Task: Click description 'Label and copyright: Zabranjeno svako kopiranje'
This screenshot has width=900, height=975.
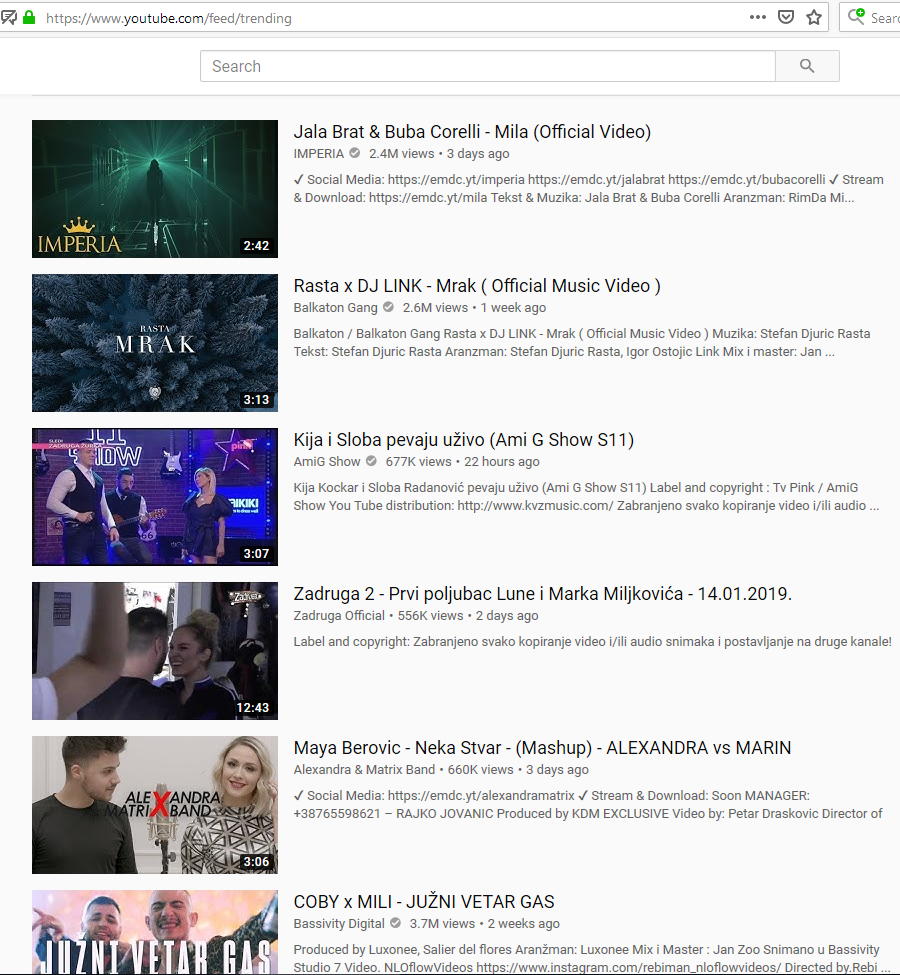Action: [592, 642]
